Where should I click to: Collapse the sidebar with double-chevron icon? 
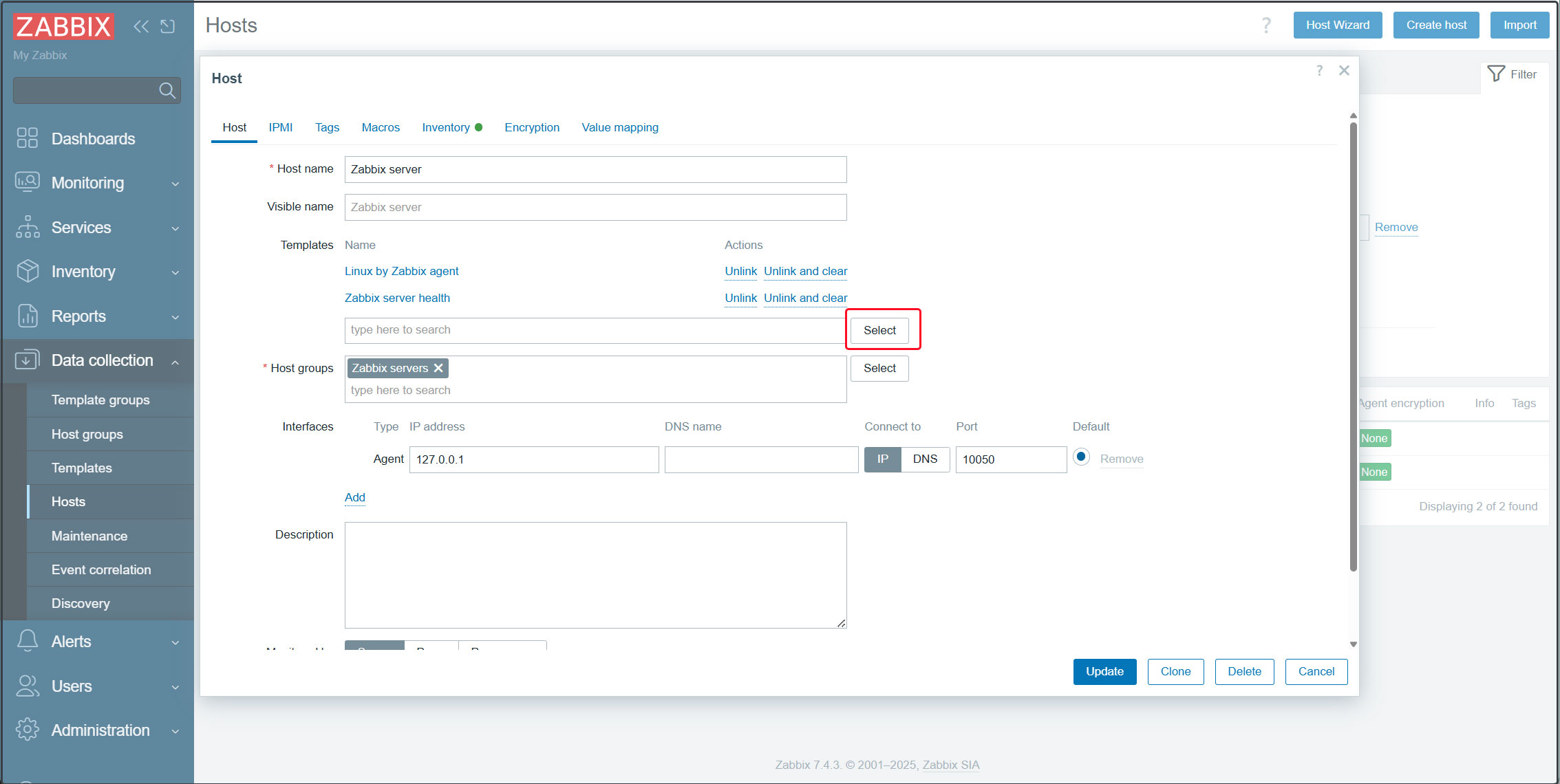click(141, 26)
